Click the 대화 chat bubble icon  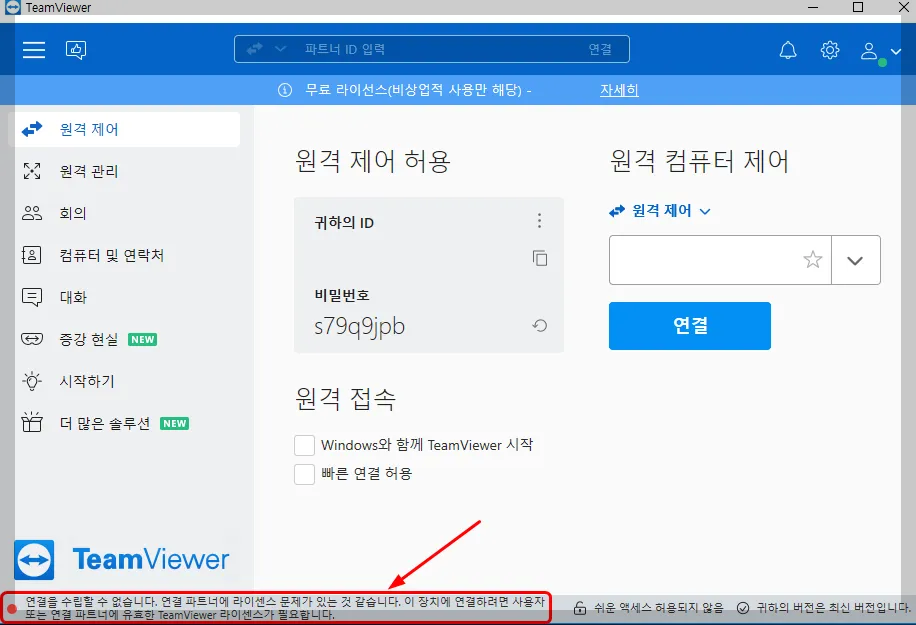click(x=32, y=297)
